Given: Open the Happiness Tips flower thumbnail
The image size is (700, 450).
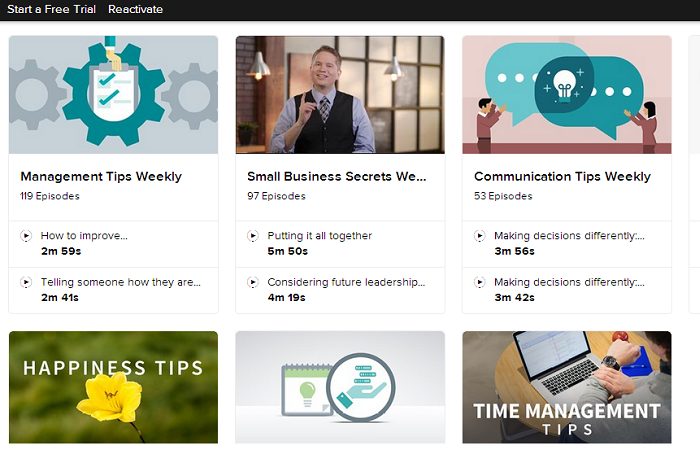Looking at the screenshot, I should [113, 387].
